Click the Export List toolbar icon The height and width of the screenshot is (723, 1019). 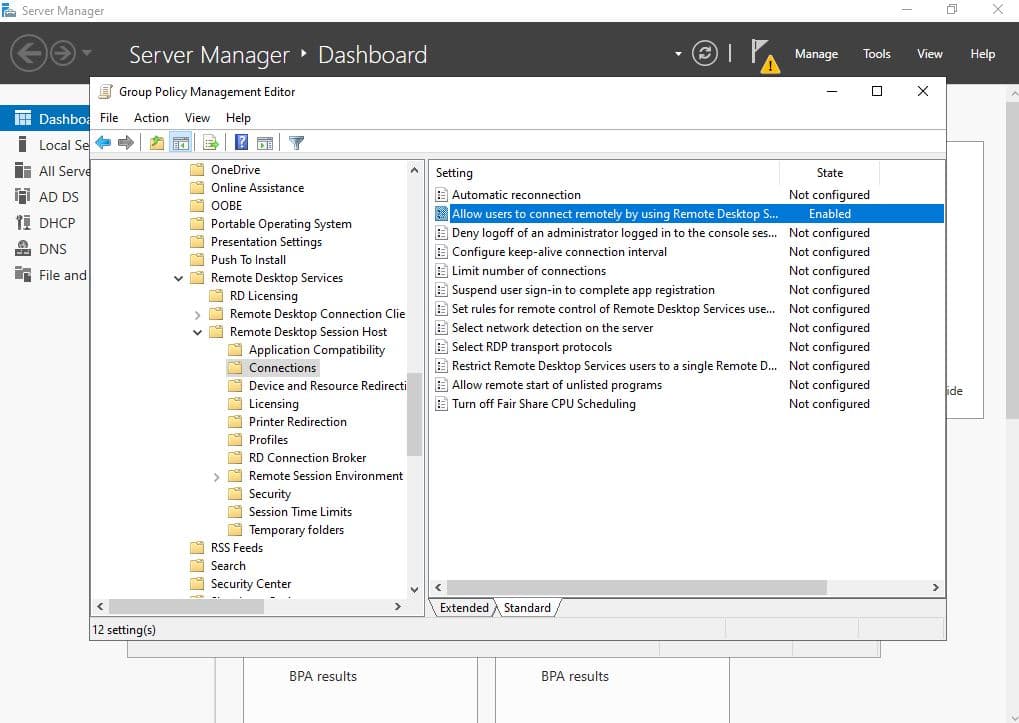click(x=211, y=143)
